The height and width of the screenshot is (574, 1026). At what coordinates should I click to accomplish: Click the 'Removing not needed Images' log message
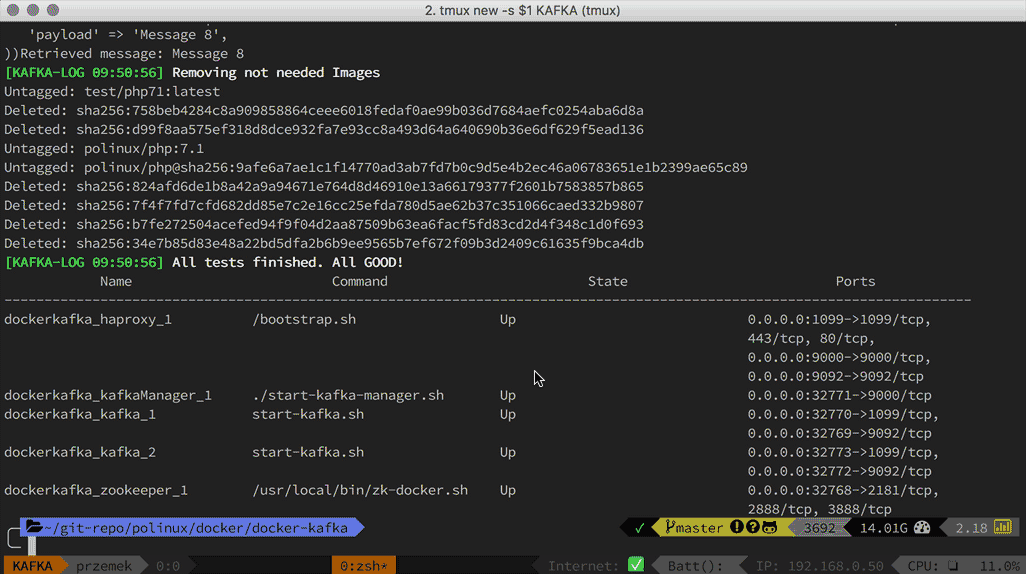tap(276, 73)
